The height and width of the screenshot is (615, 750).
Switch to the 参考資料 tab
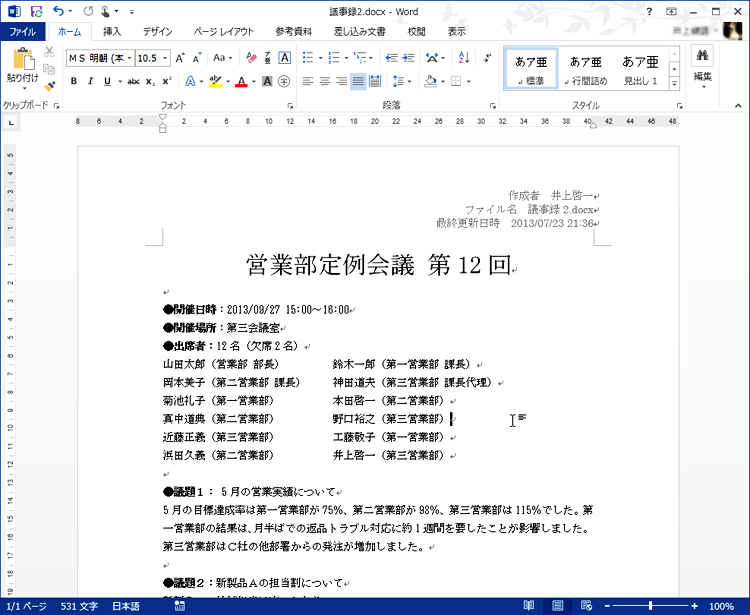(294, 32)
